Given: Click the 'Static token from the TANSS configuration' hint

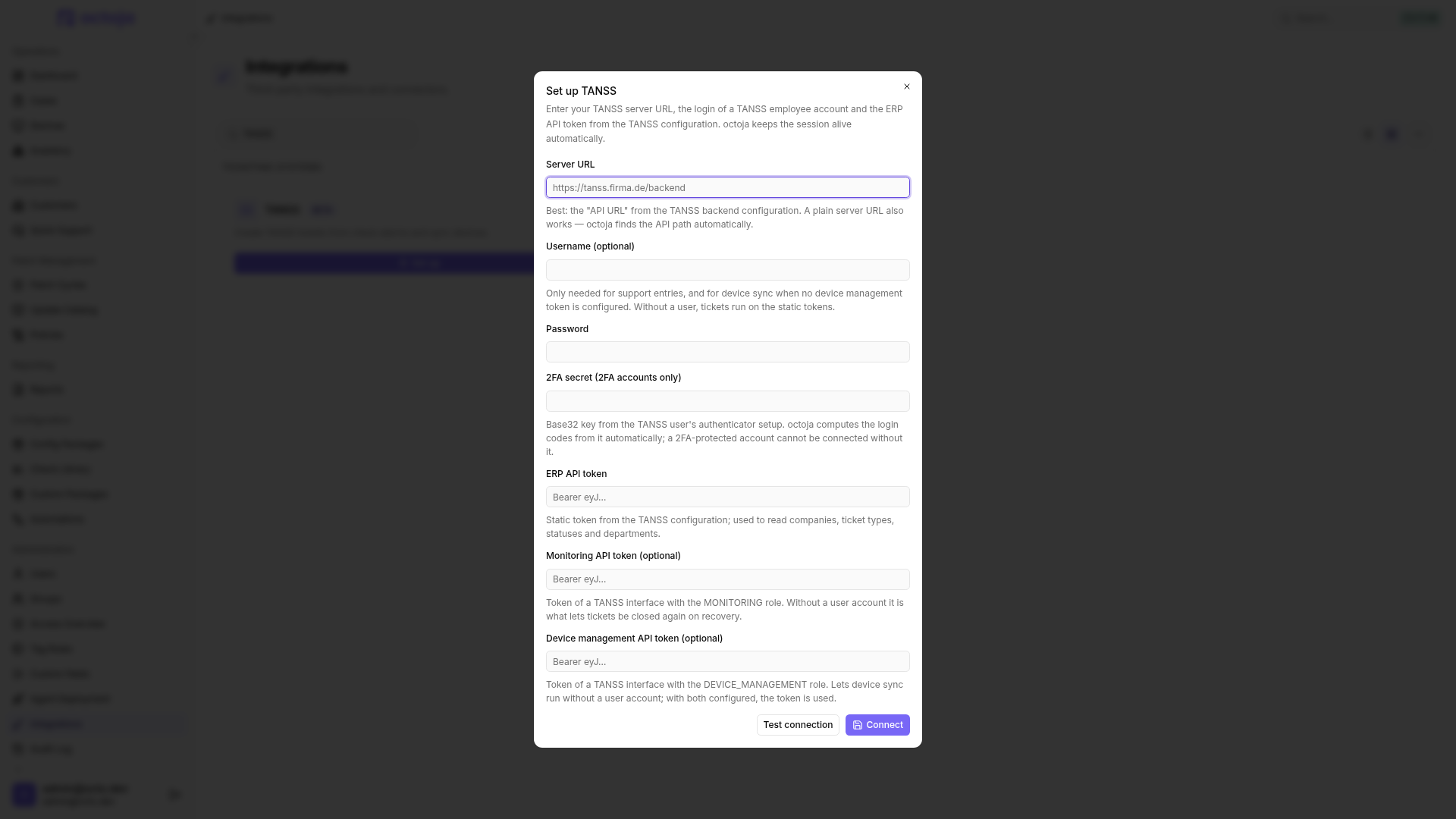Looking at the screenshot, I should tap(720, 527).
